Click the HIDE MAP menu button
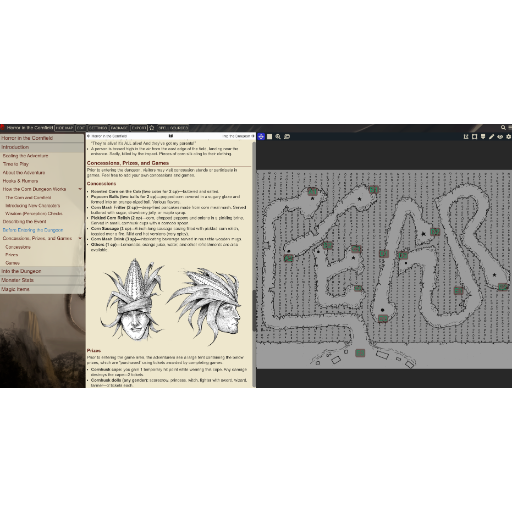 [64, 128]
